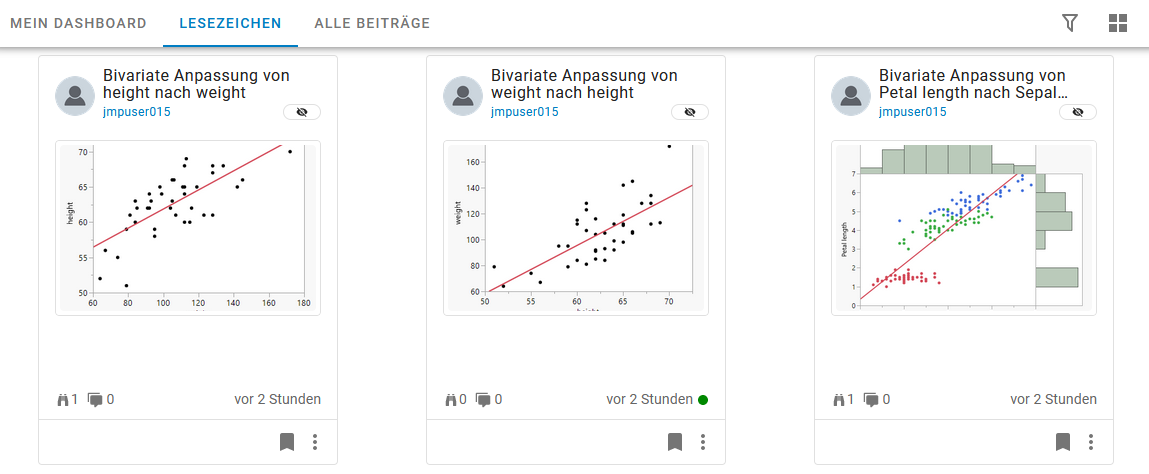Open jmpuser015 link on first card
Image resolution: width=1149 pixels, height=474 pixels.
pyautogui.click(x=137, y=112)
